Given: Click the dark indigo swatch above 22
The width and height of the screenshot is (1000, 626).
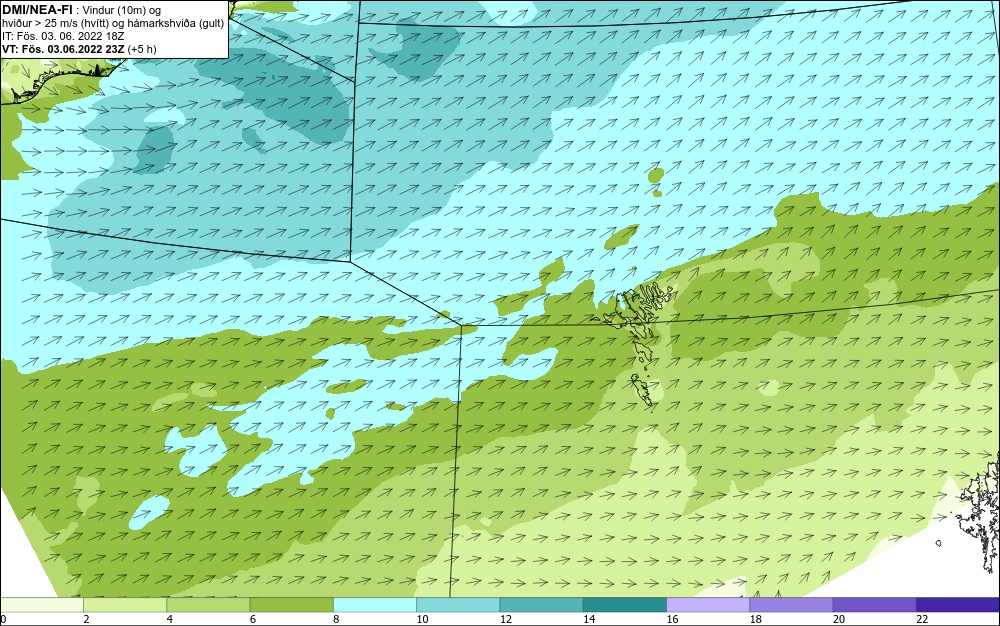Looking at the screenshot, I should (x=958, y=604).
